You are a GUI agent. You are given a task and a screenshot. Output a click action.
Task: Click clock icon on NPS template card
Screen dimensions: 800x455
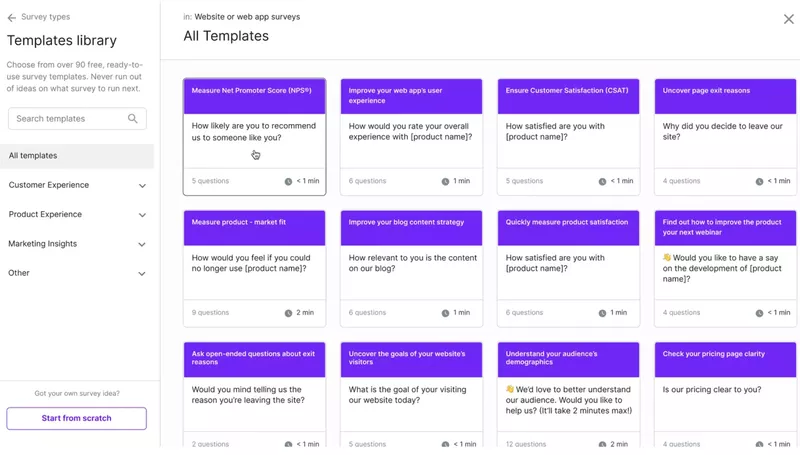[x=288, y=182]
